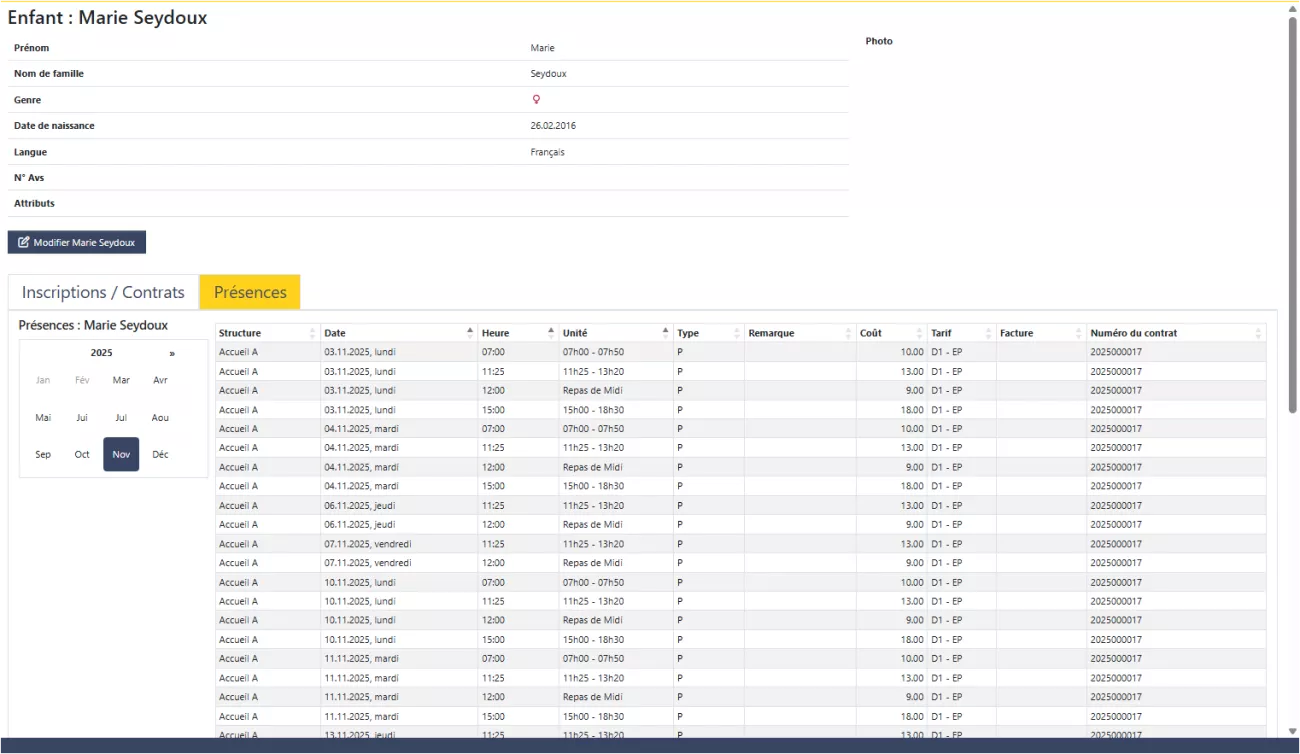This screenshot has width=1300, height=754.
Task: Select Déc in the month picker
Action: coord(160,455)
